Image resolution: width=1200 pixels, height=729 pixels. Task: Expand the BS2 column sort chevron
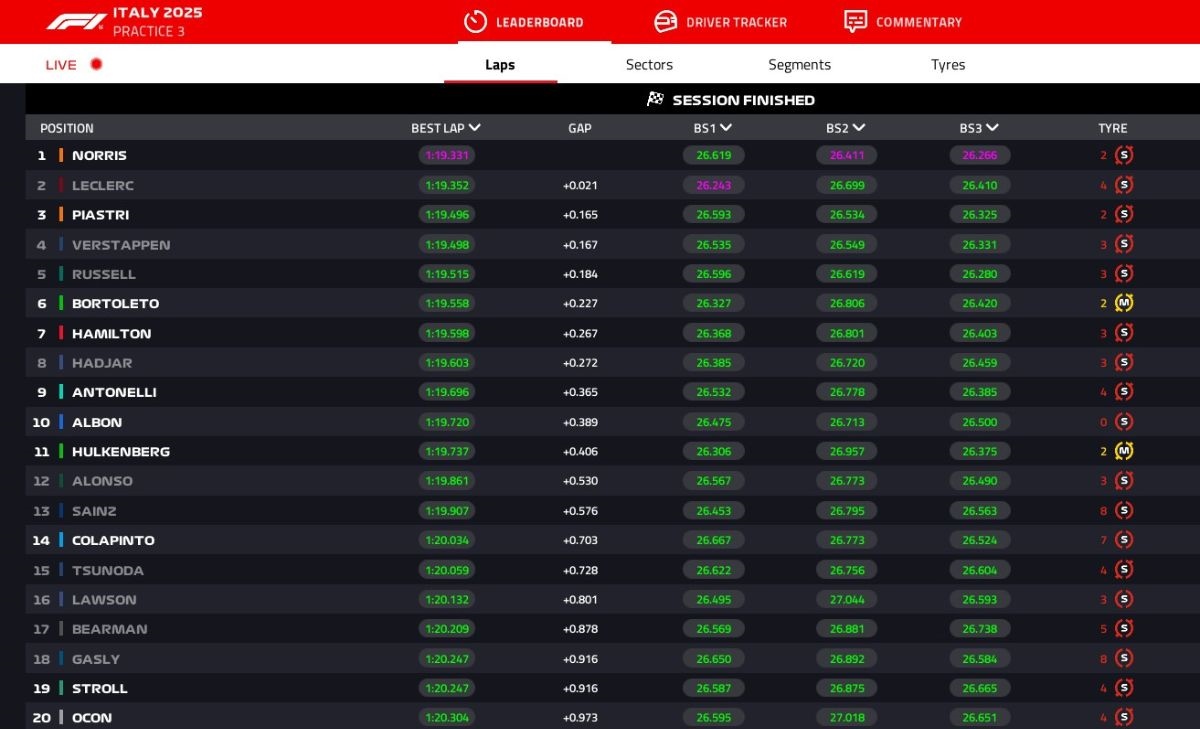tap(859, 127)
